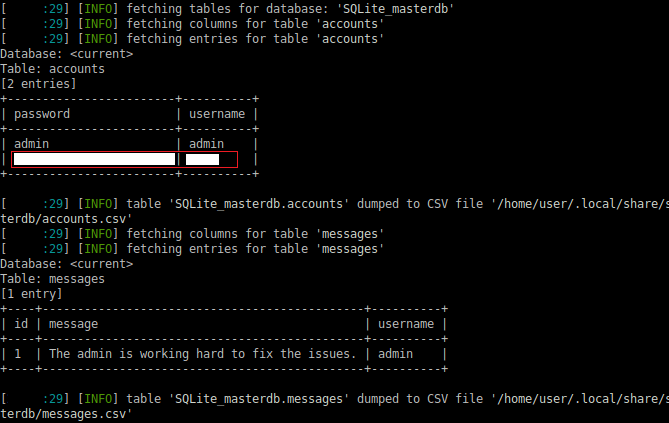Click 'SQLite_masterdb.accounts' in the dump log line
This screenshot has width=669, height=423.
(259, 204)
